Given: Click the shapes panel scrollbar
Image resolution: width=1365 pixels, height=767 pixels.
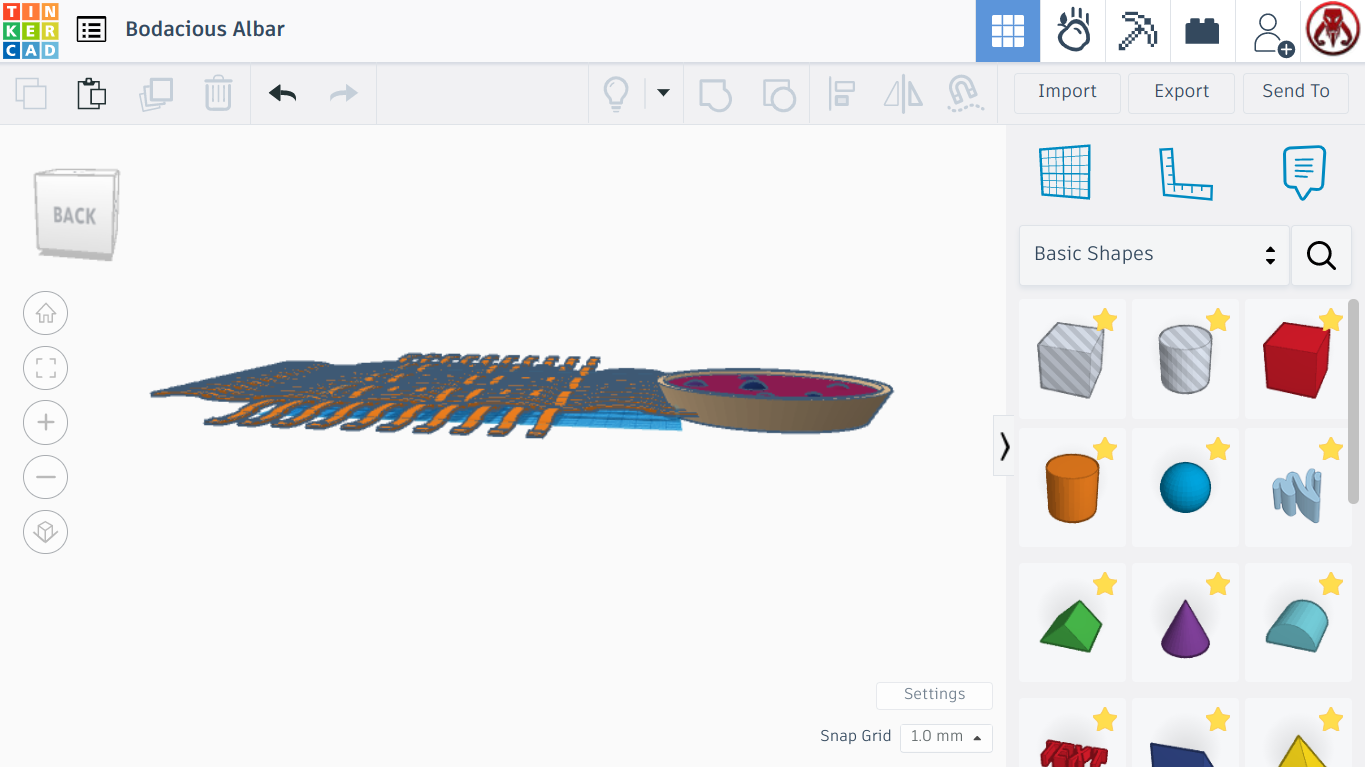Looking at the screenshot, I should 1354,400.
